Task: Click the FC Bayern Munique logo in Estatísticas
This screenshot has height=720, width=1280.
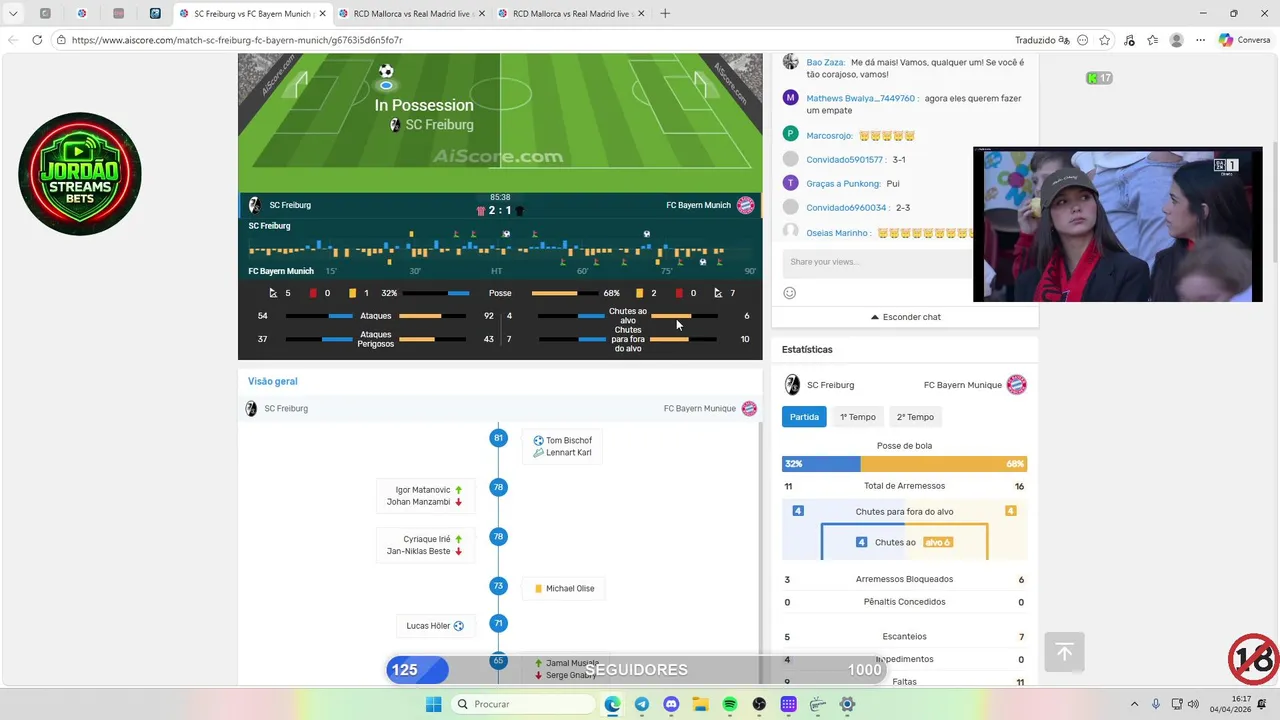Action: (x=1016, y=385)
